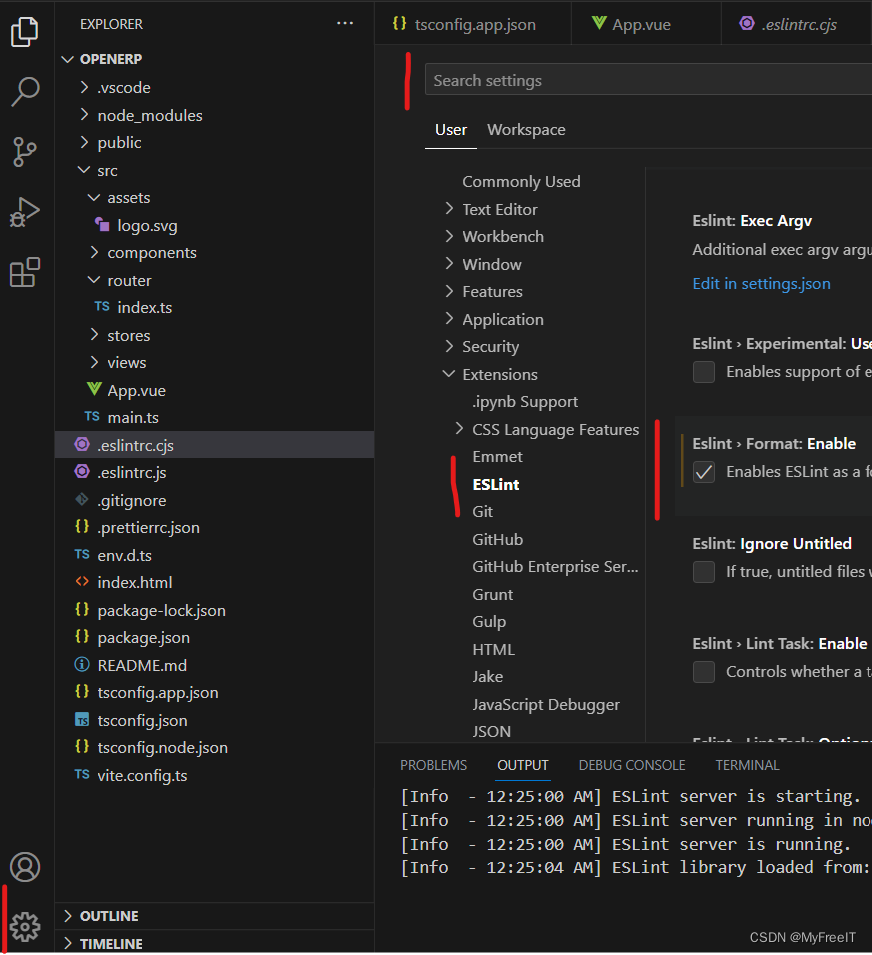Expand the node_modules folder
The height and width of the screenshot is (955, 872).
tap(85, 115)
